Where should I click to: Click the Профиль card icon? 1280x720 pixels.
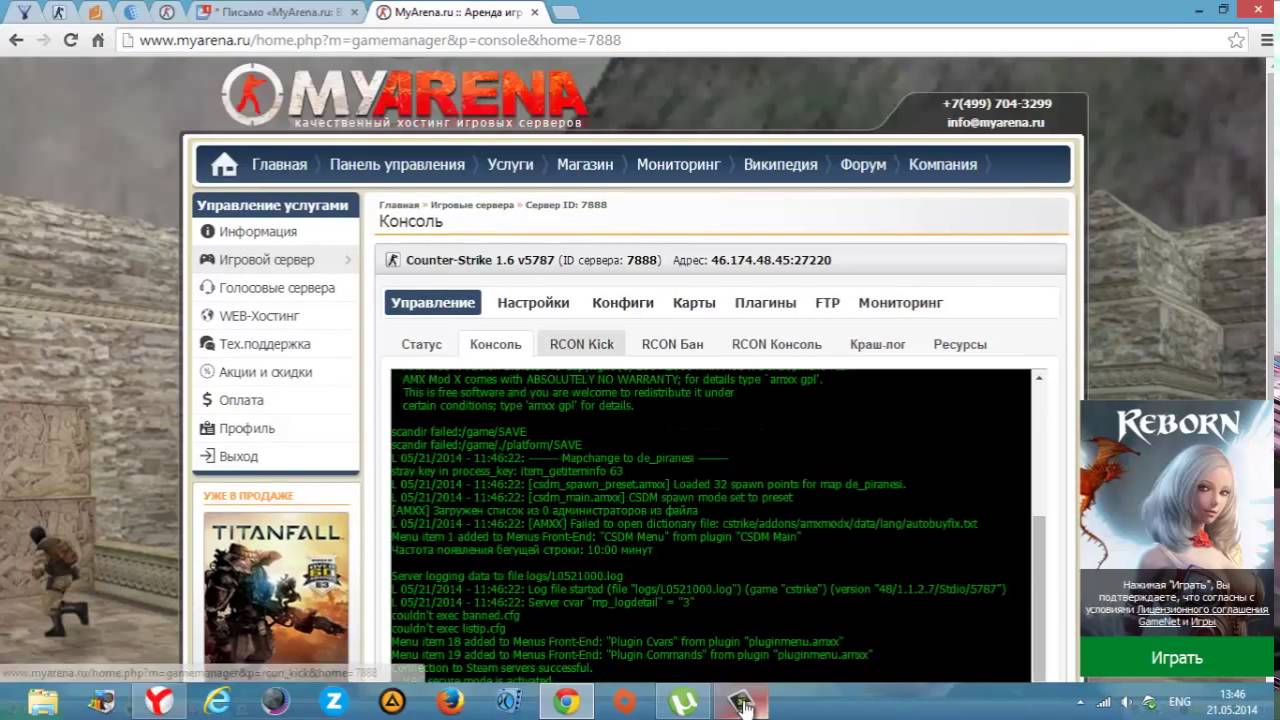pos(207,428)
